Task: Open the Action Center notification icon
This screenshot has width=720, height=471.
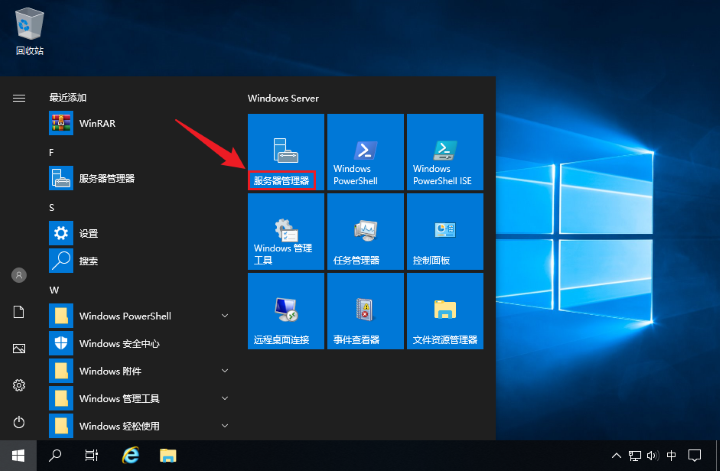Action: click(694, 456)
